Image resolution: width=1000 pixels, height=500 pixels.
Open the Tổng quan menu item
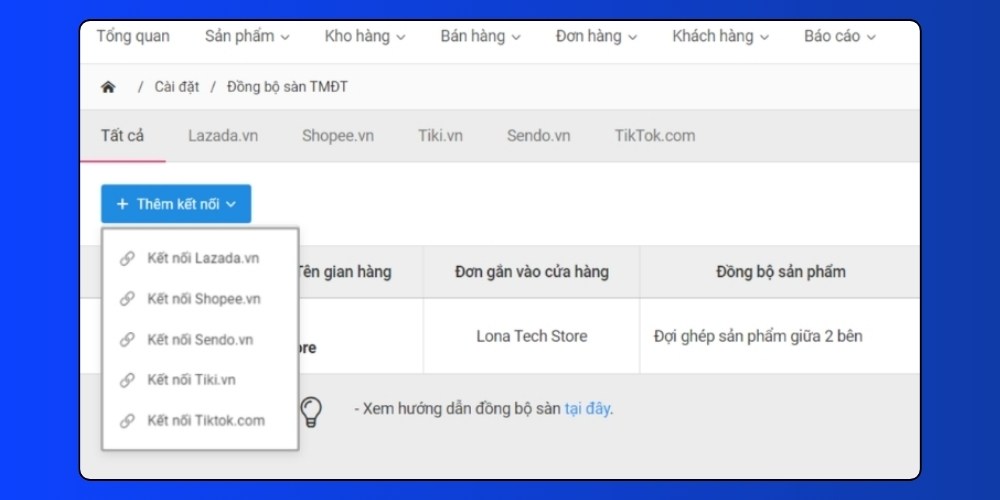133,37
